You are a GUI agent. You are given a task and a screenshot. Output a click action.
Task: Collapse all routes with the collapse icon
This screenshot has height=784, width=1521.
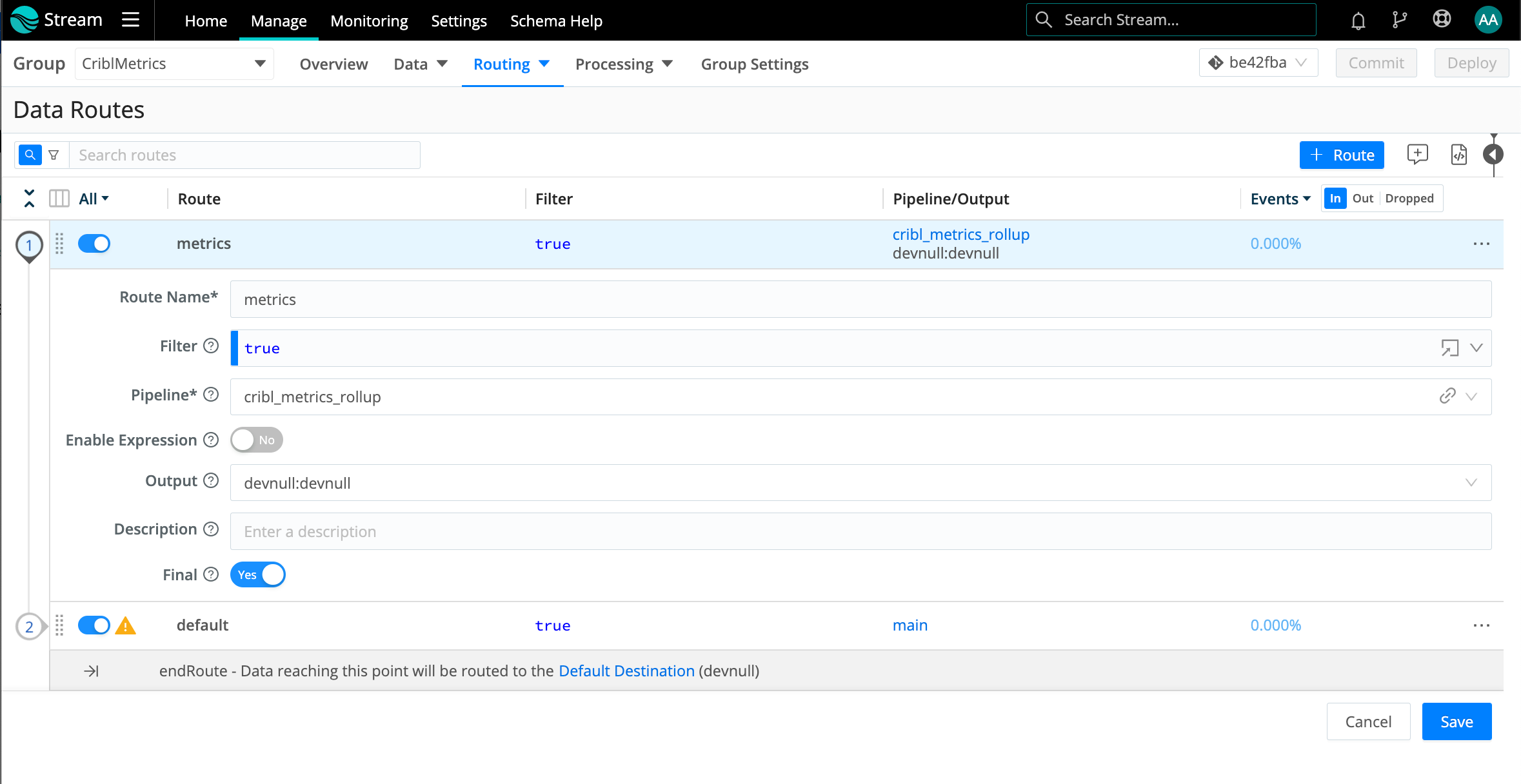coord(29,199)
